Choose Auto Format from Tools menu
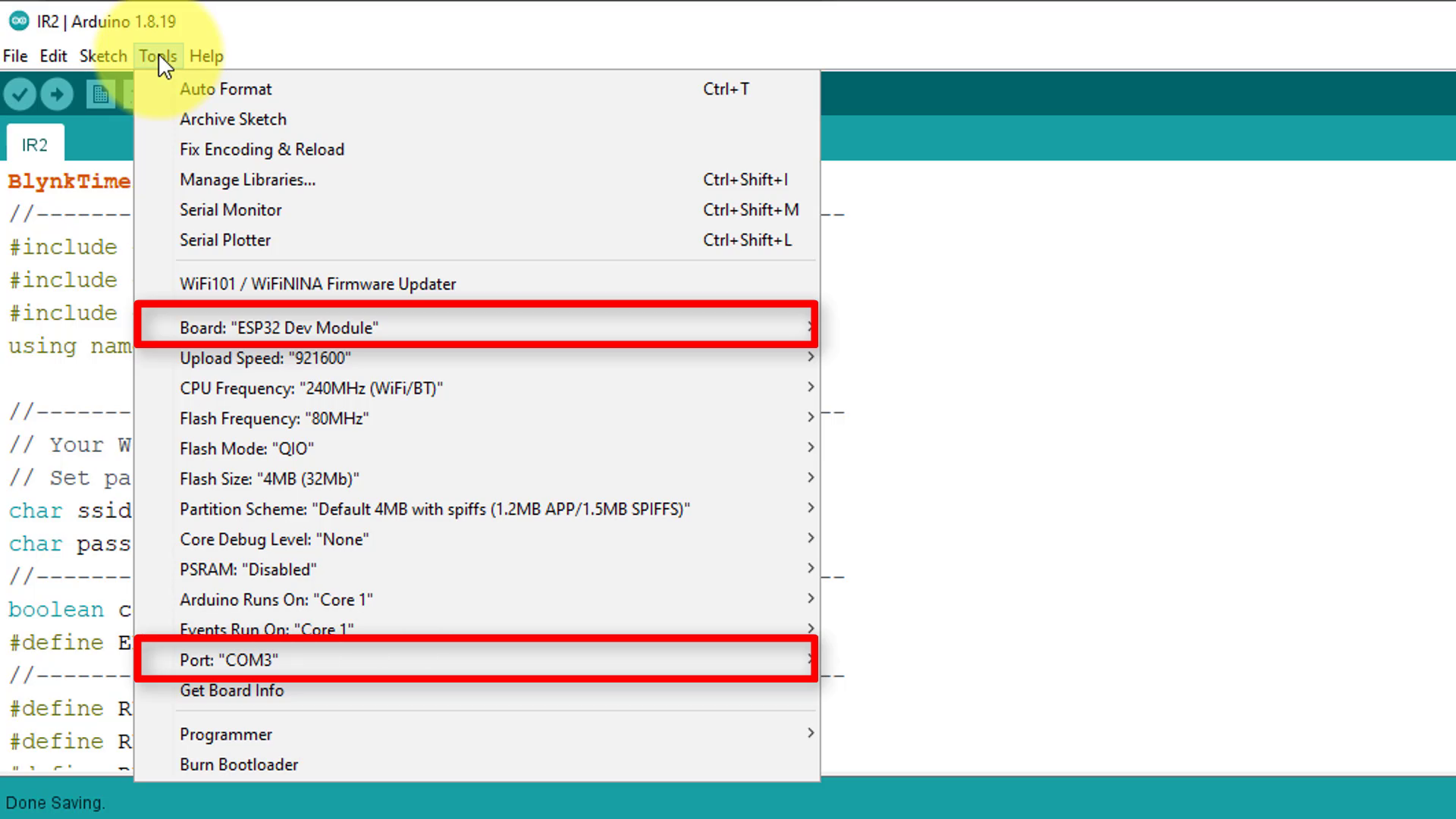Image resolution: width=1456 pixels, height=819 pixels. pyautogui.click(x=477, y=89)
